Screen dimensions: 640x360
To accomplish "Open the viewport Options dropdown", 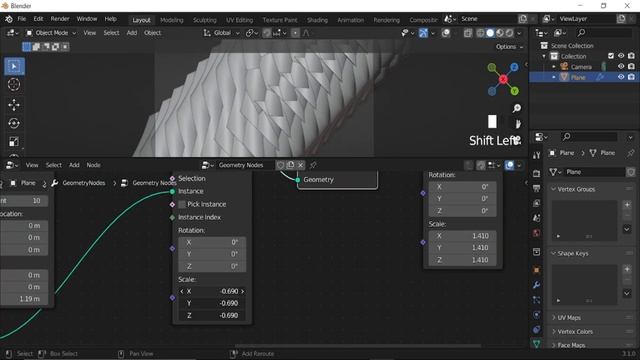I will click(509, 47).
